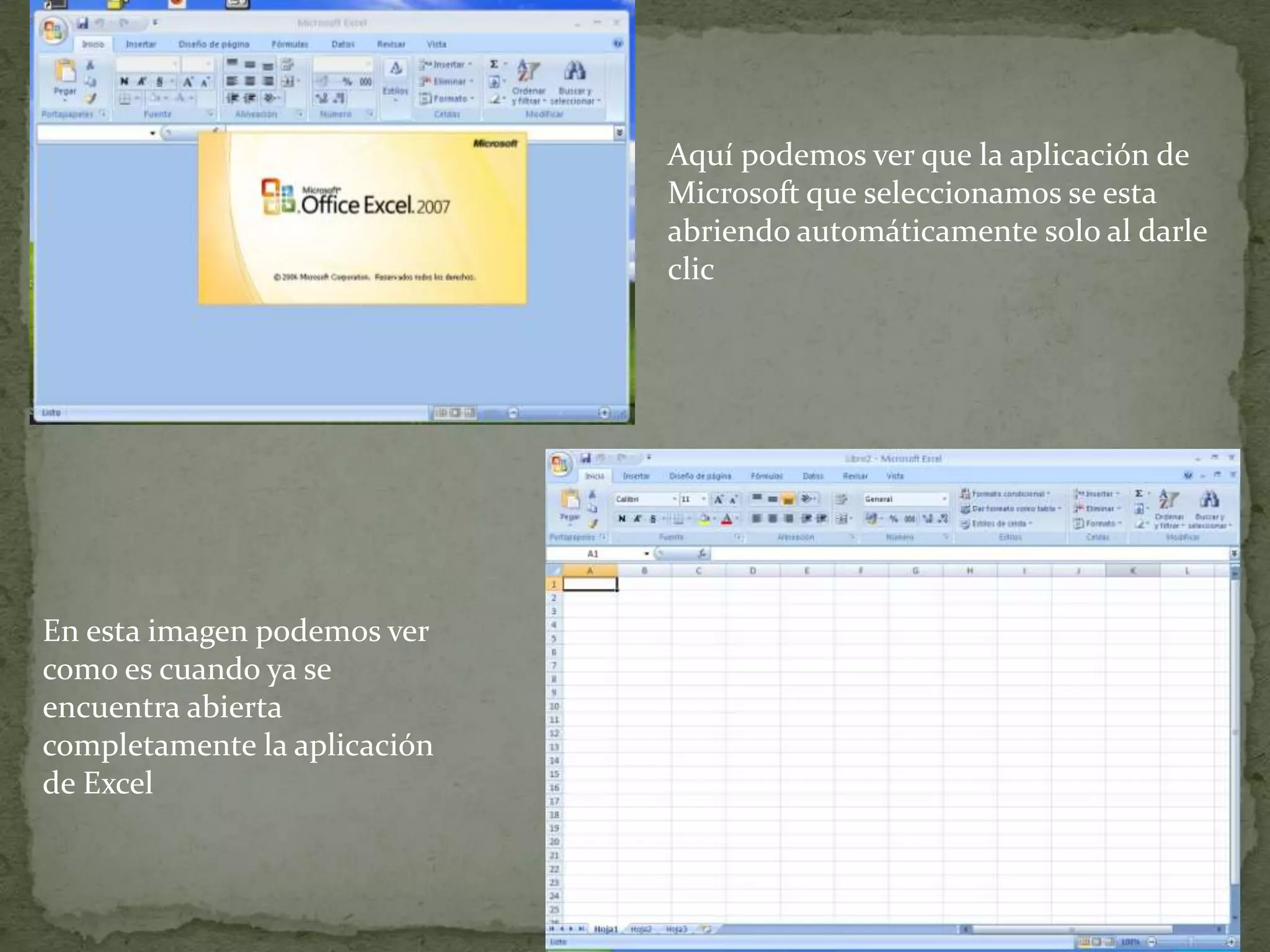Toggle align text left in Libro2 window
This screenshot has width=1270, height=952.
click(757, 519)
